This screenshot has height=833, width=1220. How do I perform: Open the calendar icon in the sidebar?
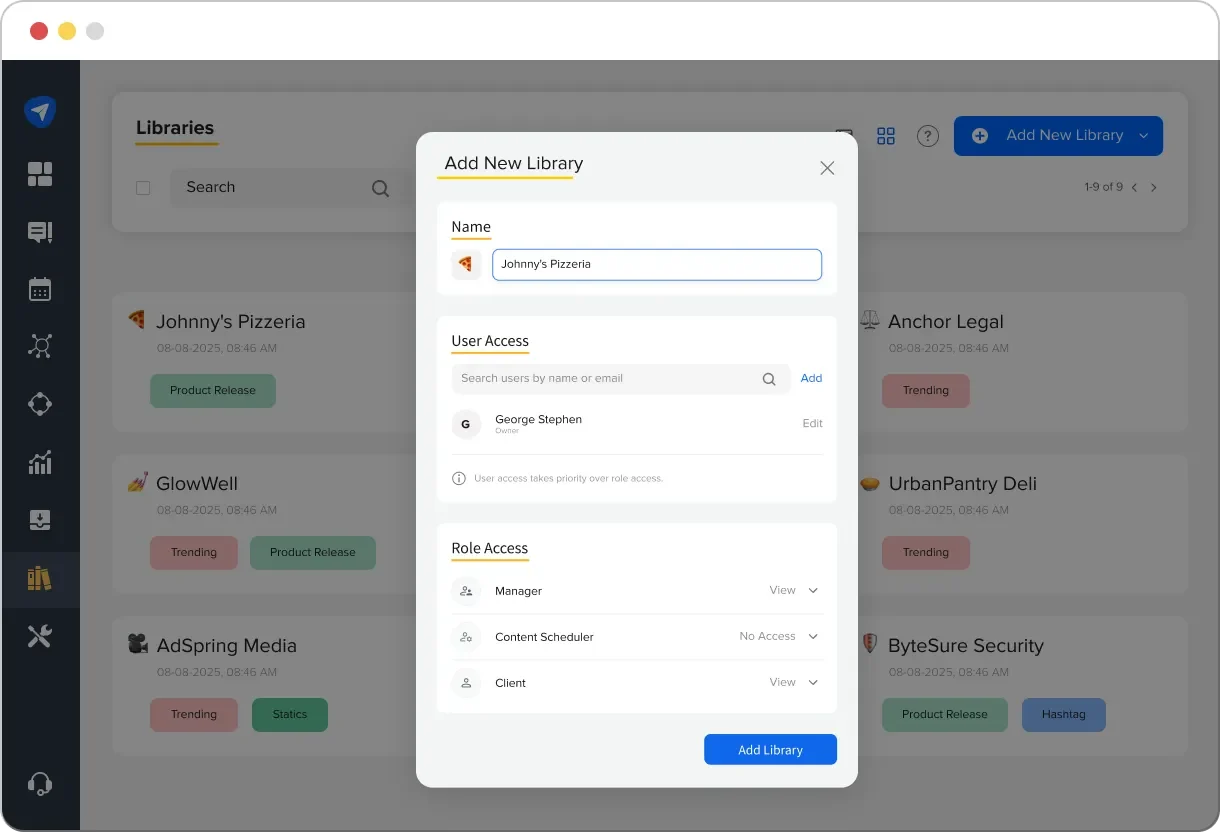click(x=40, y=289)
